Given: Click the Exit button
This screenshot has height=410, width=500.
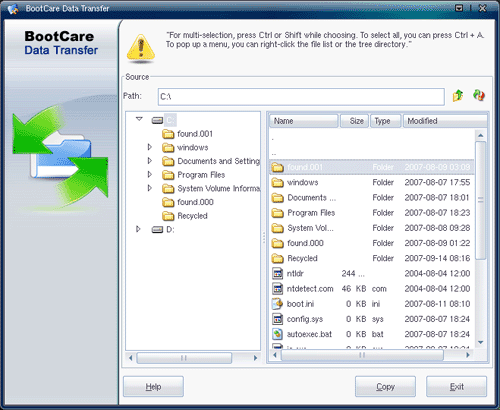Looking at the screenshot, I should click(x=456, y=387).
